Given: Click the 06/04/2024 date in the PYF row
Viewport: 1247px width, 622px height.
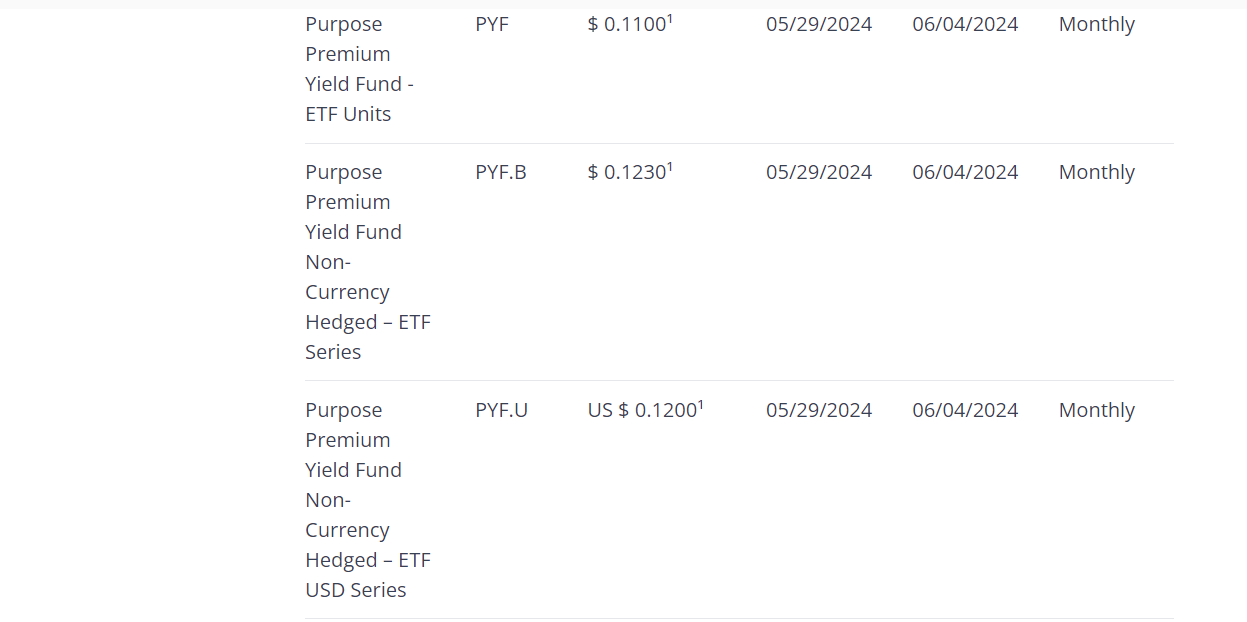Looking at the screenshot, I should (965, 24).
